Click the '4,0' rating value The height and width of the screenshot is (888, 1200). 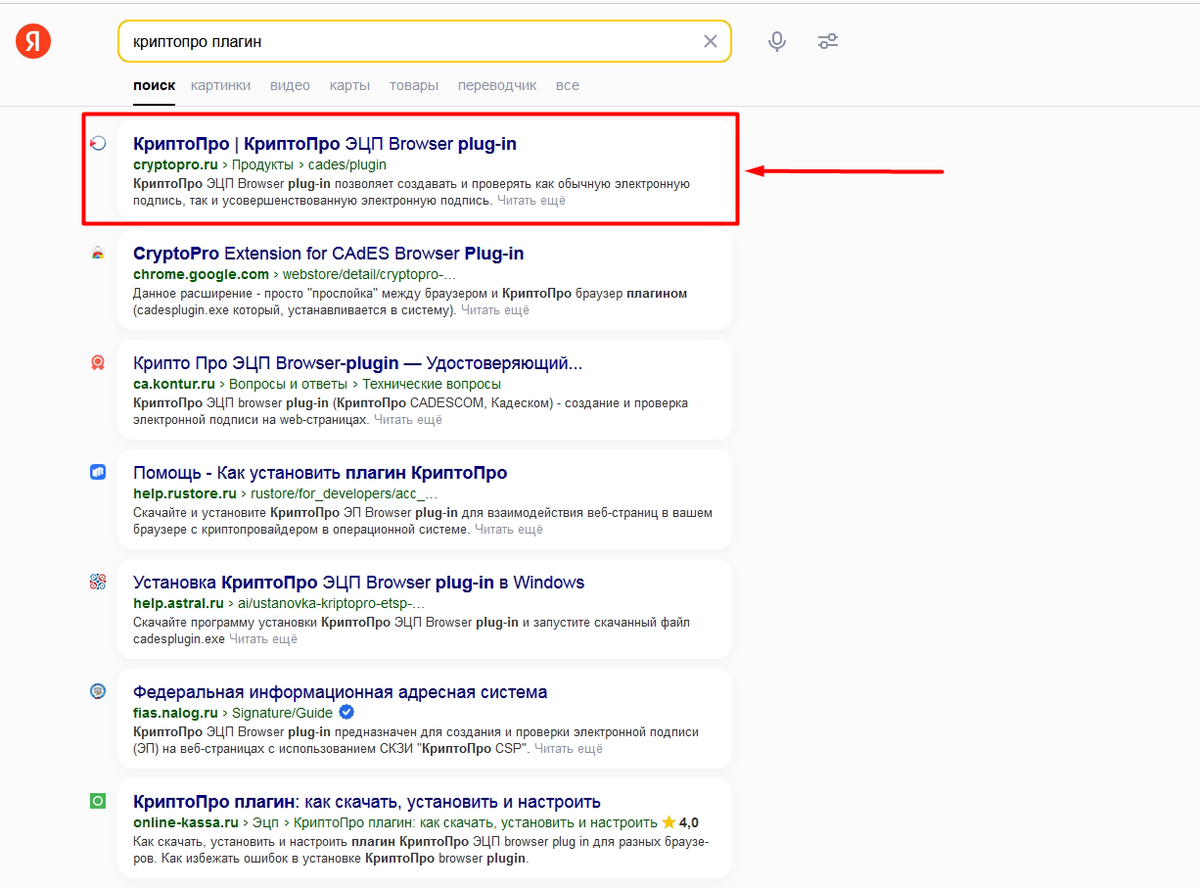689,822
